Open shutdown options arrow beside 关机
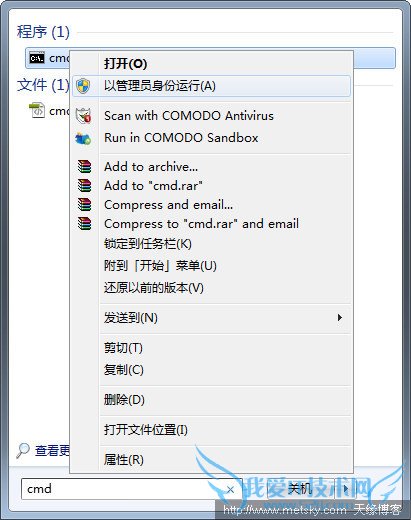 346,489
